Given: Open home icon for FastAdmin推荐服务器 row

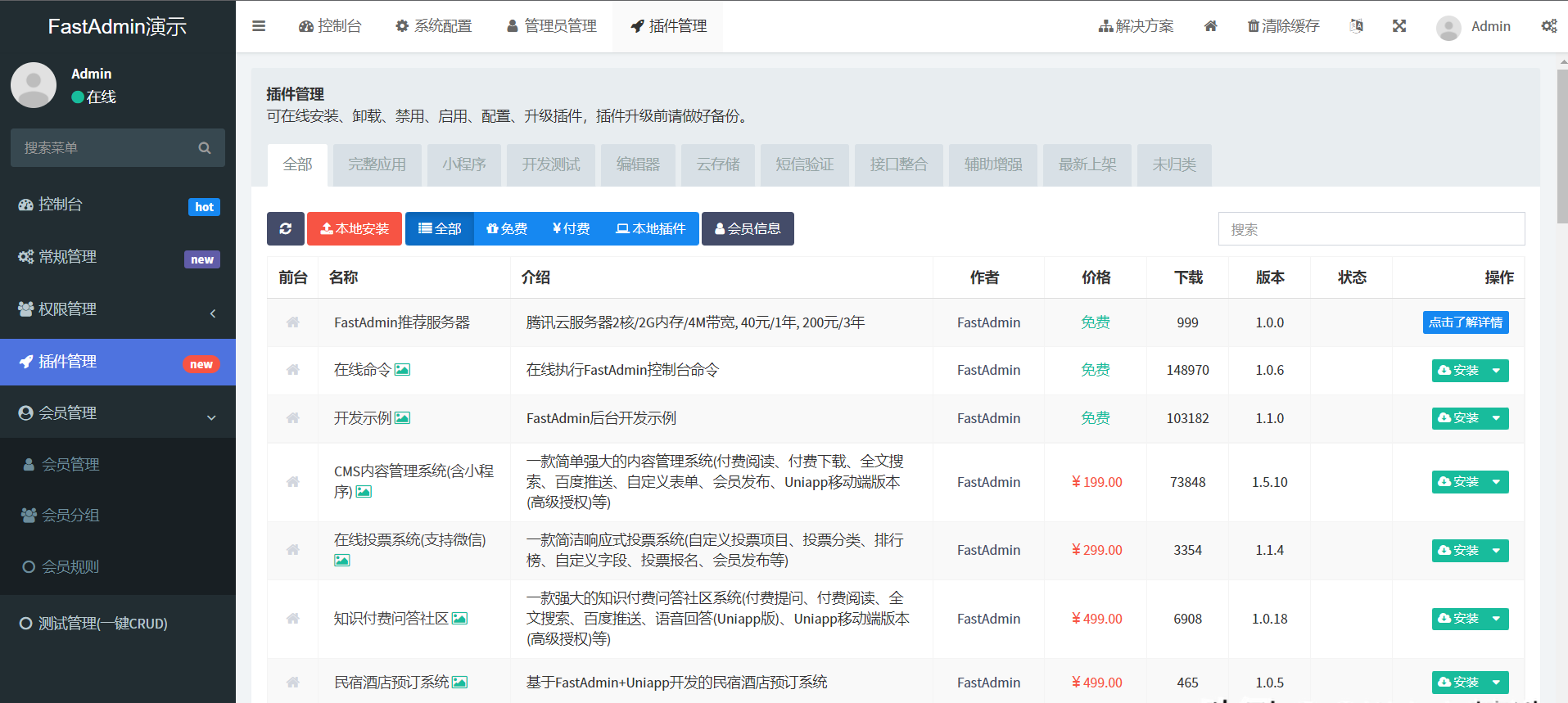Looking at the screenshot, I should (x=292, y=322).
